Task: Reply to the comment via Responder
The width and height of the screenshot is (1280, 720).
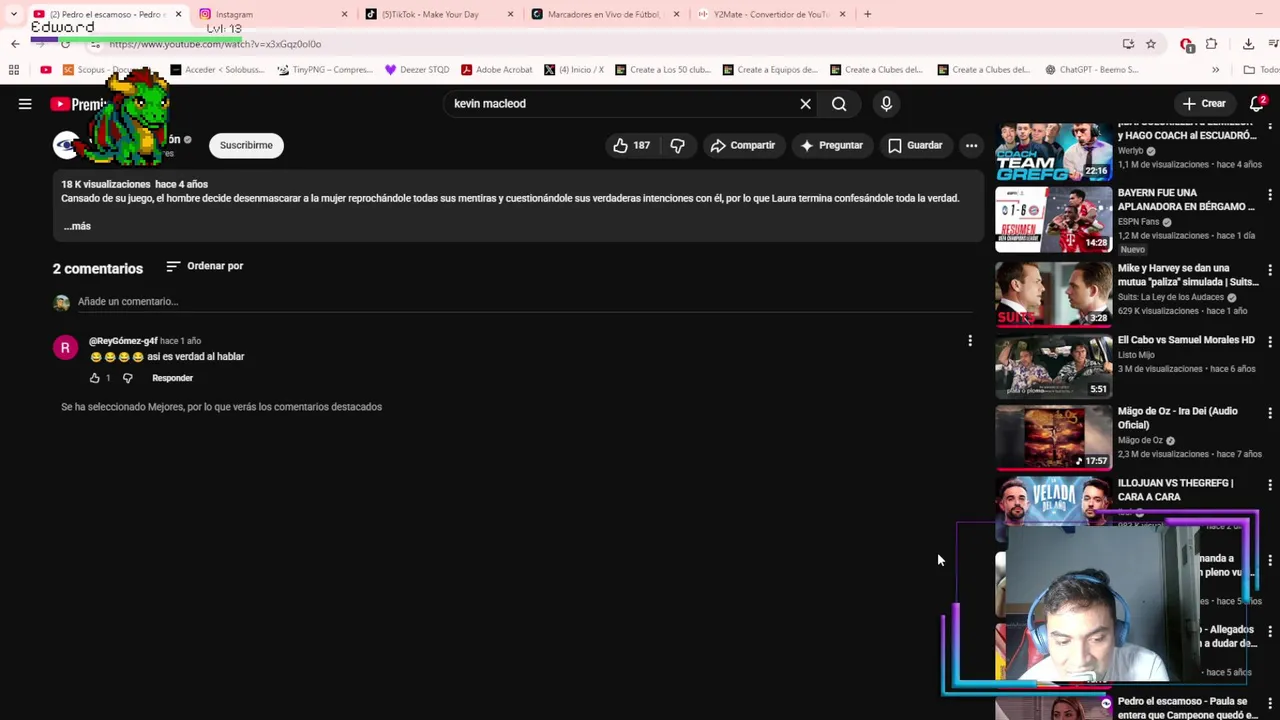Action: click(172, 378)
